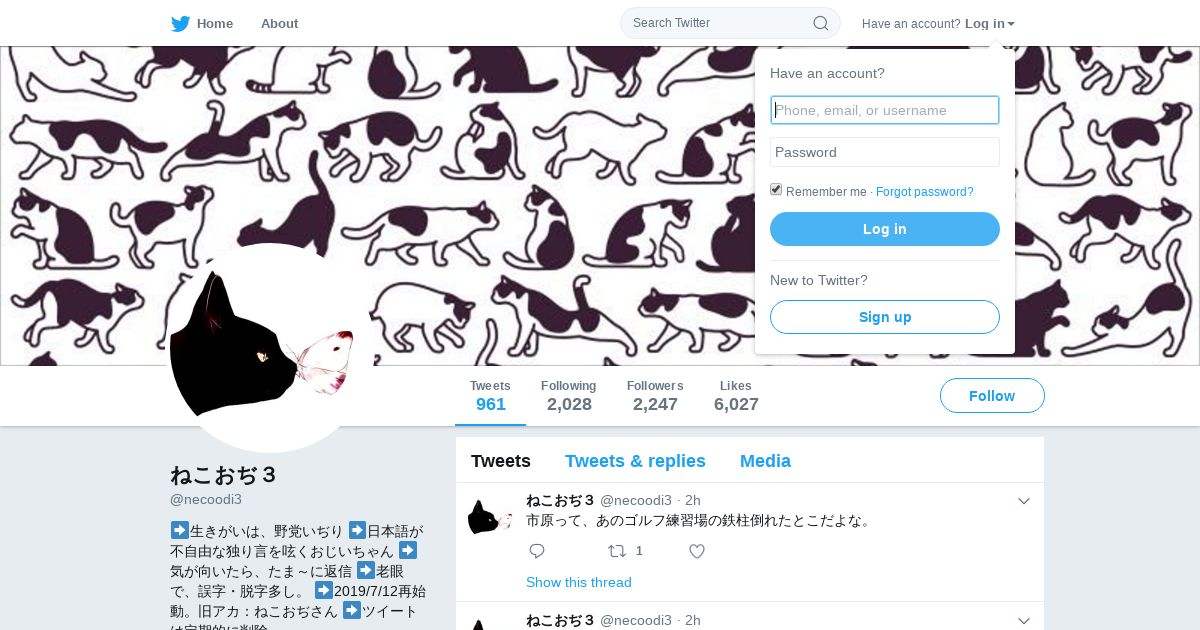Click the Twitter bird logo icon
Screen dimensions: 1200x630
pyautogui.click(x=180, y=24)
